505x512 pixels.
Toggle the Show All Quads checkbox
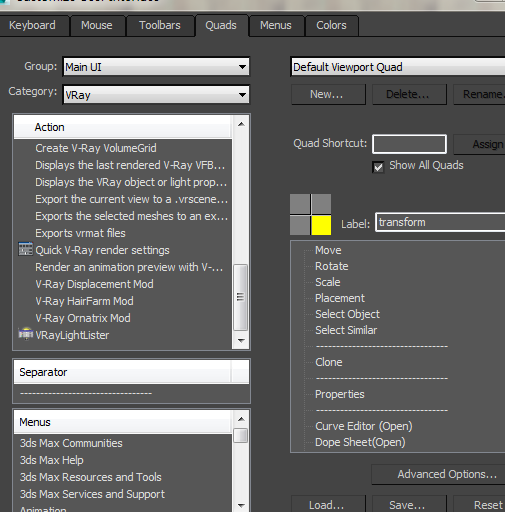[378, 166]
